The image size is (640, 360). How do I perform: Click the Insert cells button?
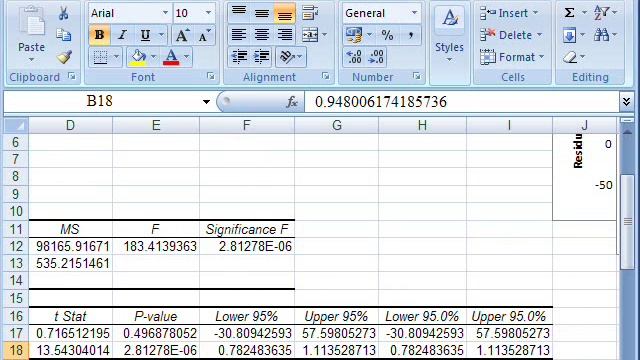click(509, 13)
